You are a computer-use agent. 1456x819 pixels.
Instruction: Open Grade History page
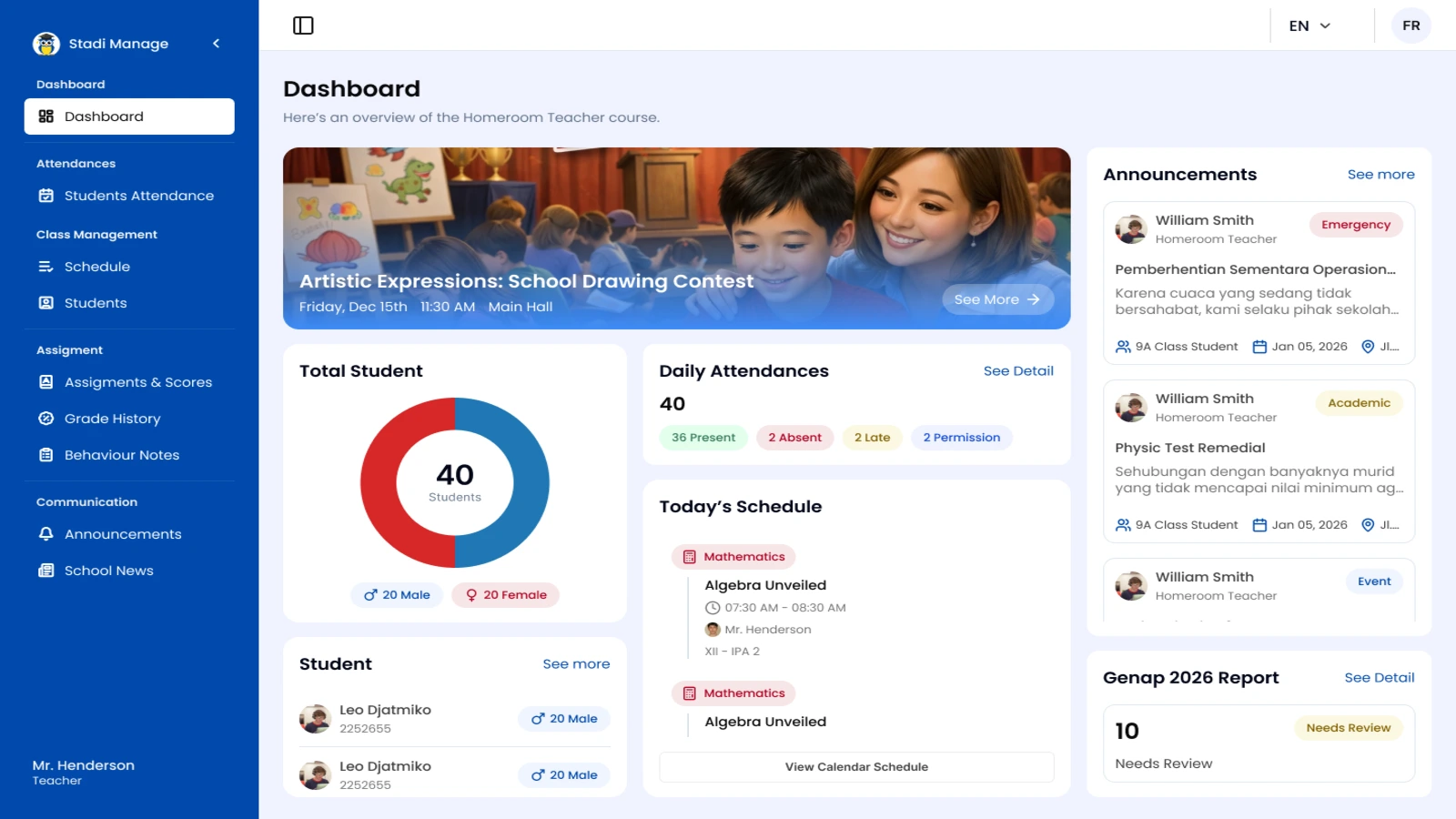pyautogui.click(x=129, y=419)
